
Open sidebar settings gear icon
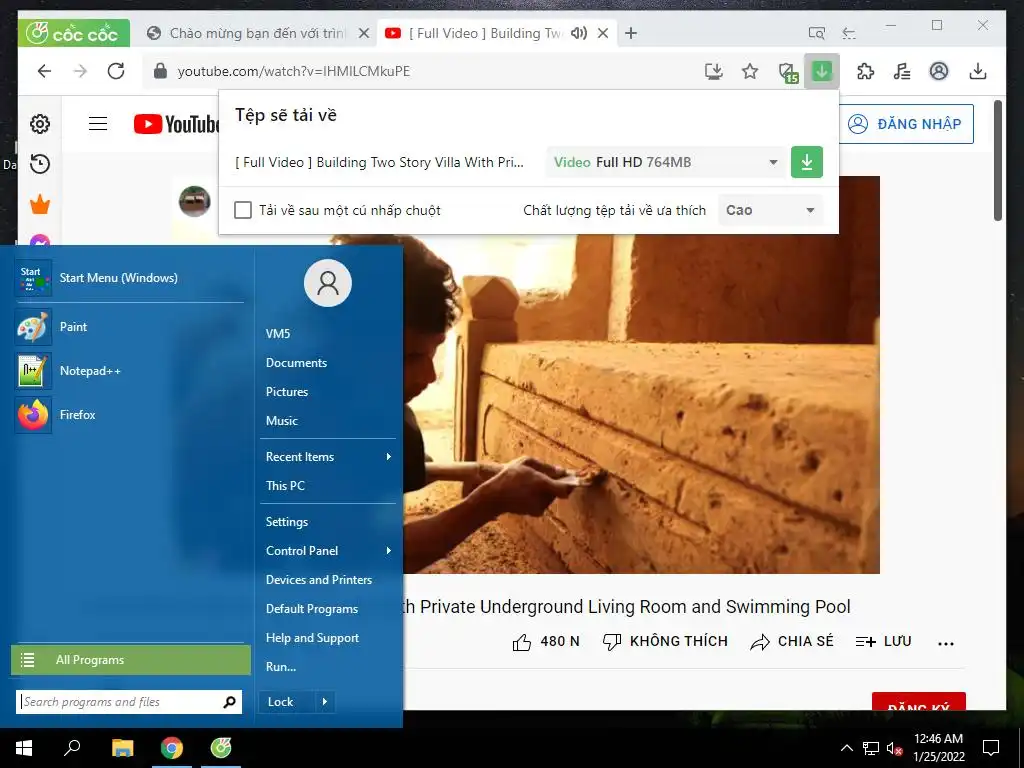coord(40,123)
